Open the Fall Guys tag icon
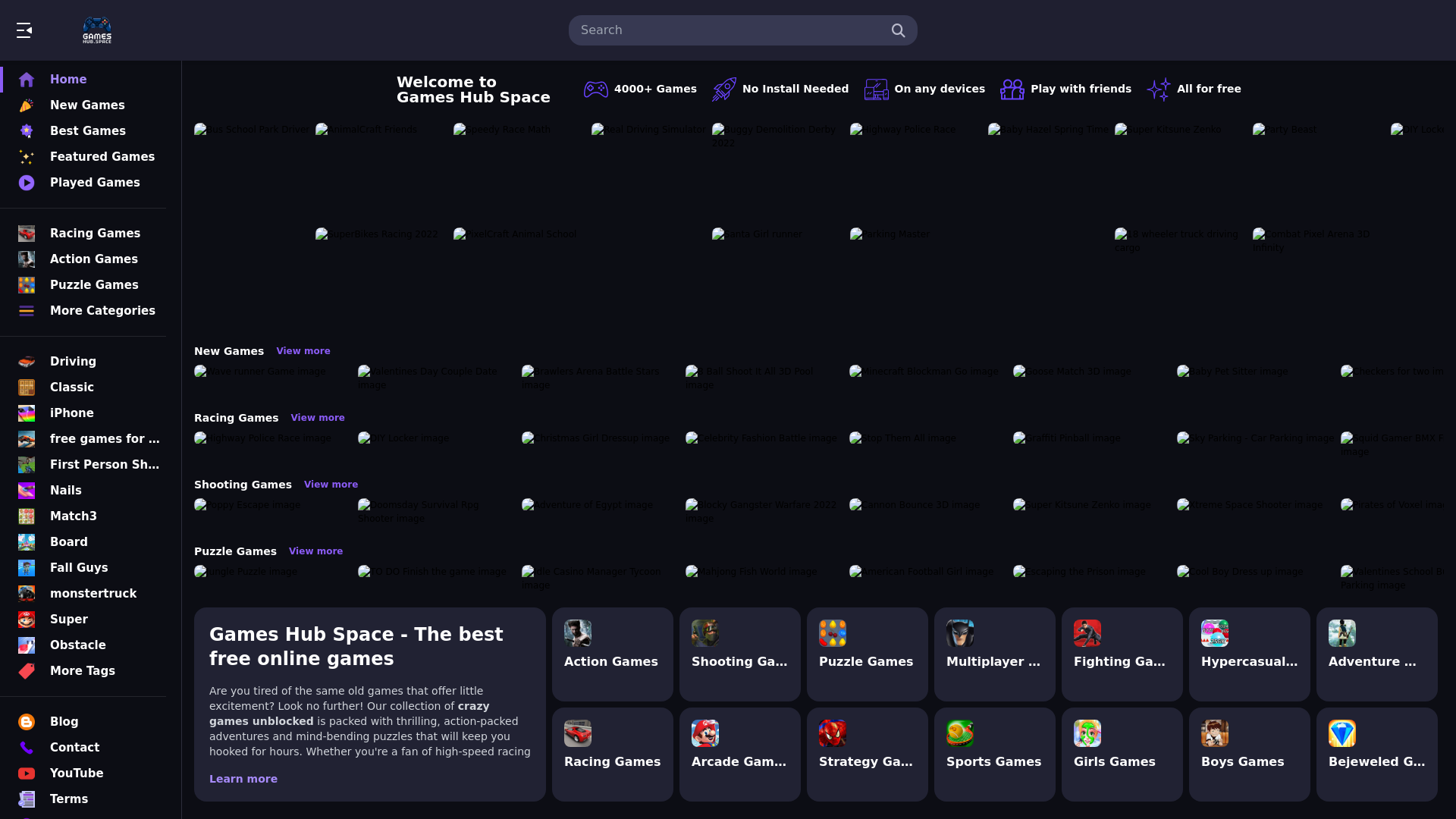This screenshot has height=819, width=1456. click(x=27, y=568)
